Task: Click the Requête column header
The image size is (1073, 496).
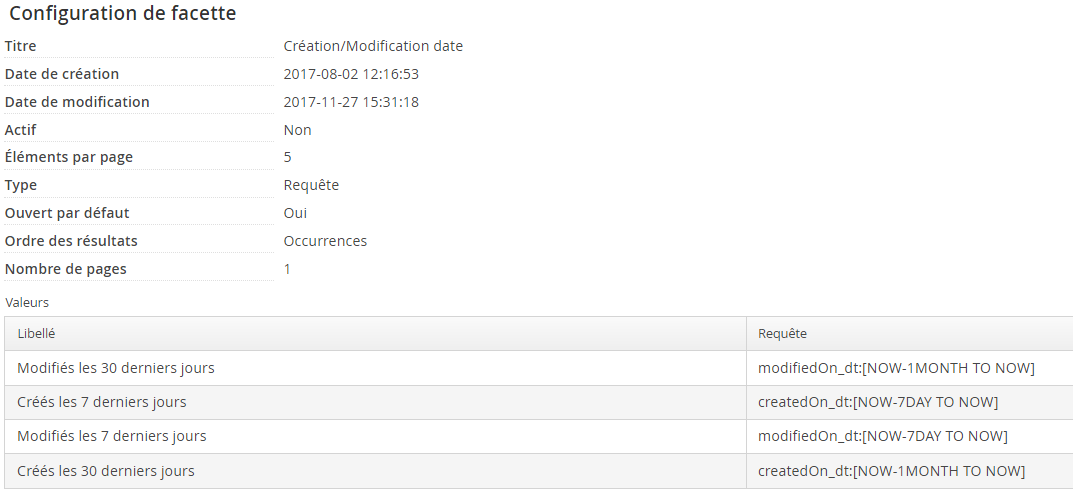Action: pos(782,334)
